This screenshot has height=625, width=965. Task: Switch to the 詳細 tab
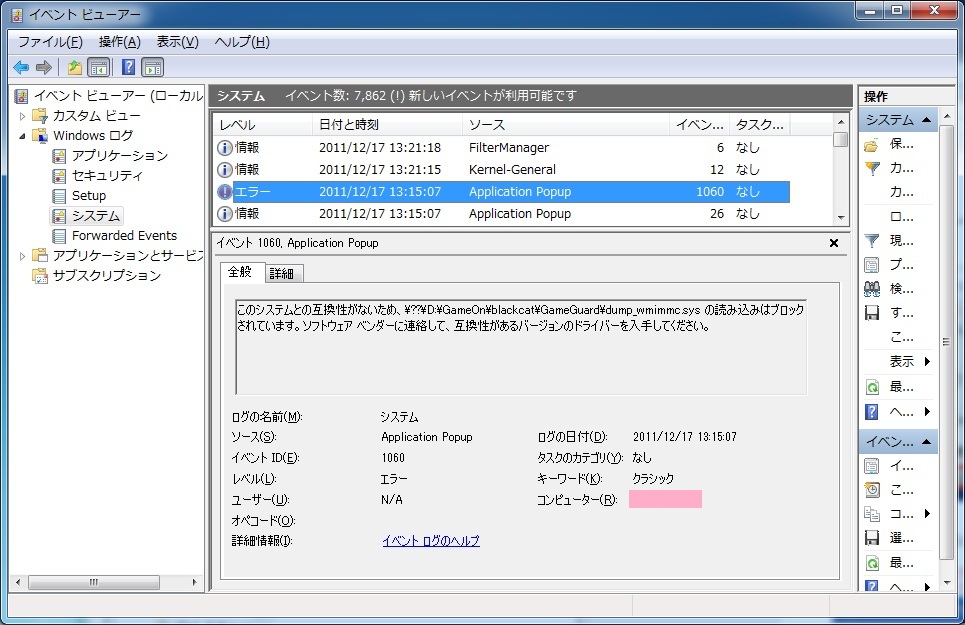pyautogui.click(x=283, y=274)
